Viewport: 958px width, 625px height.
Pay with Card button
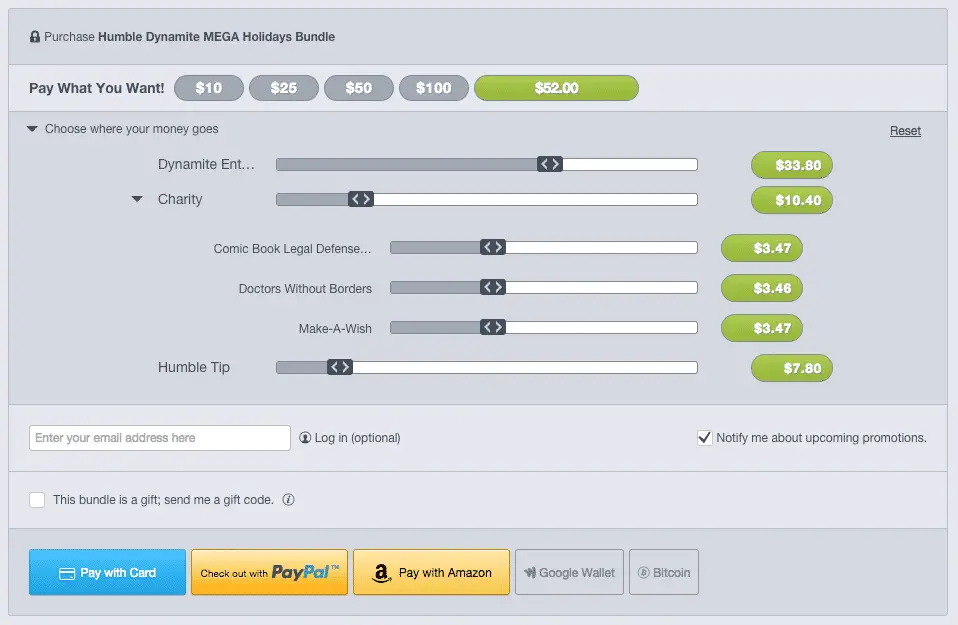tap(108, 572)
